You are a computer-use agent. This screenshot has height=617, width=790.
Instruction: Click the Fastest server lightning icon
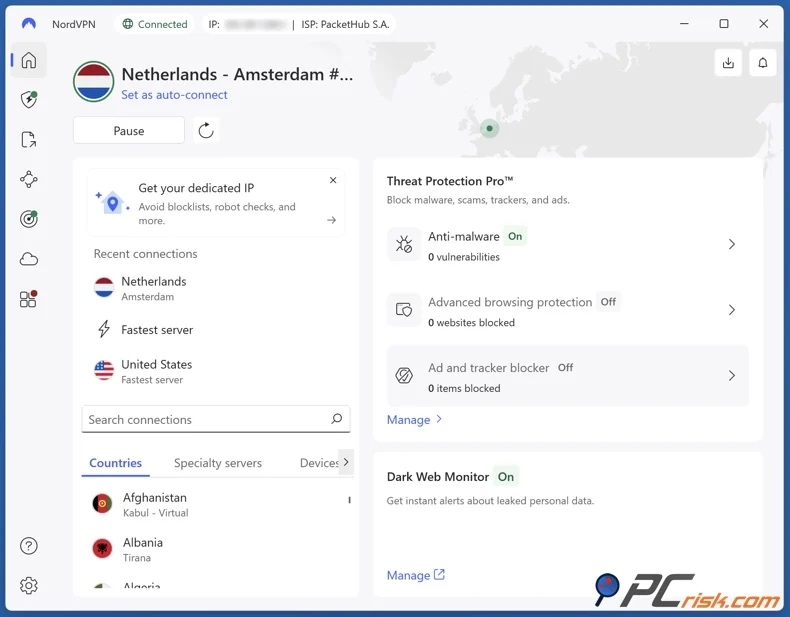pyautogui.click(x=104, y=329)
